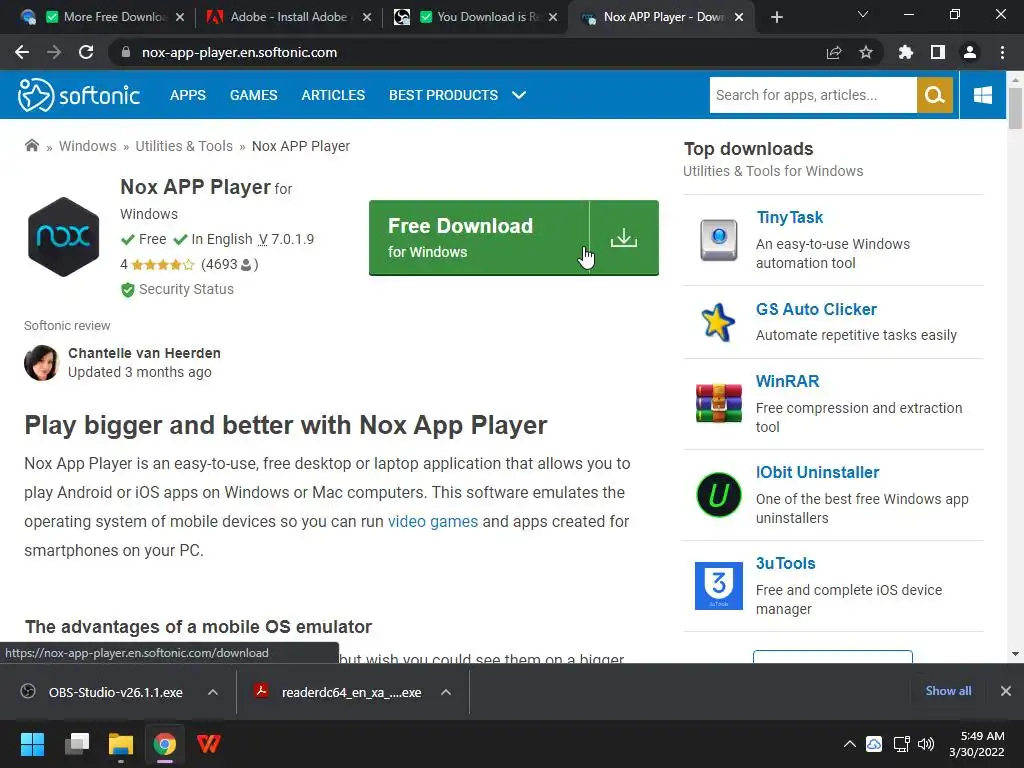The width and height of the screenshot is (1024, 768).
Task: Open the IObit Uninstaller link
Action: (x=818, y=472)
